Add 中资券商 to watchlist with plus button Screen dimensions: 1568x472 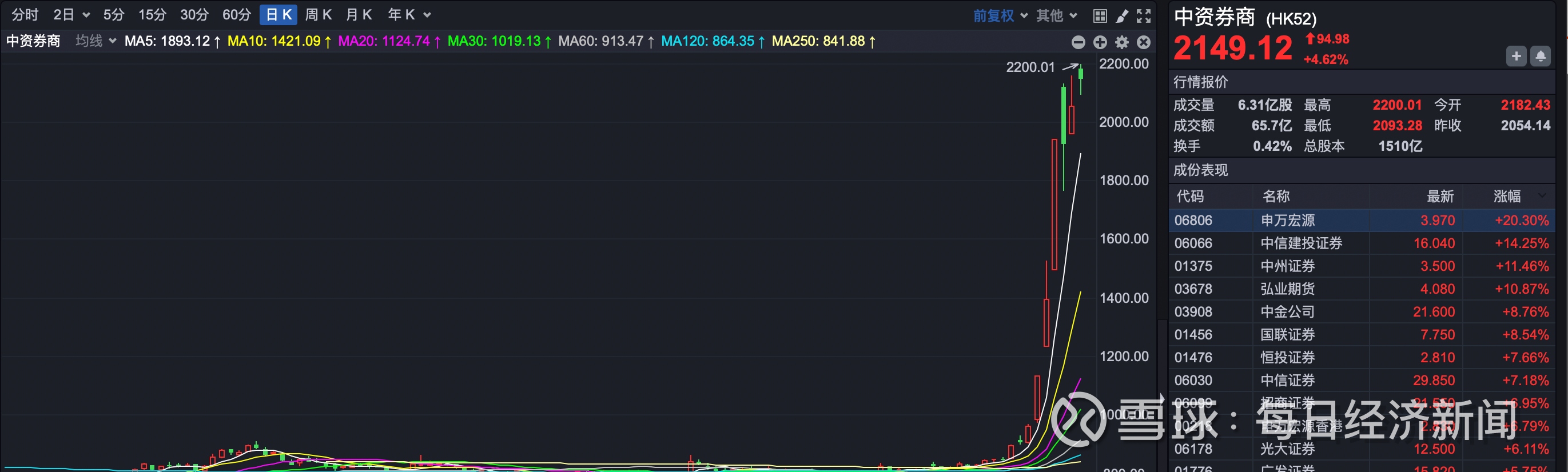click(1517, 57)
